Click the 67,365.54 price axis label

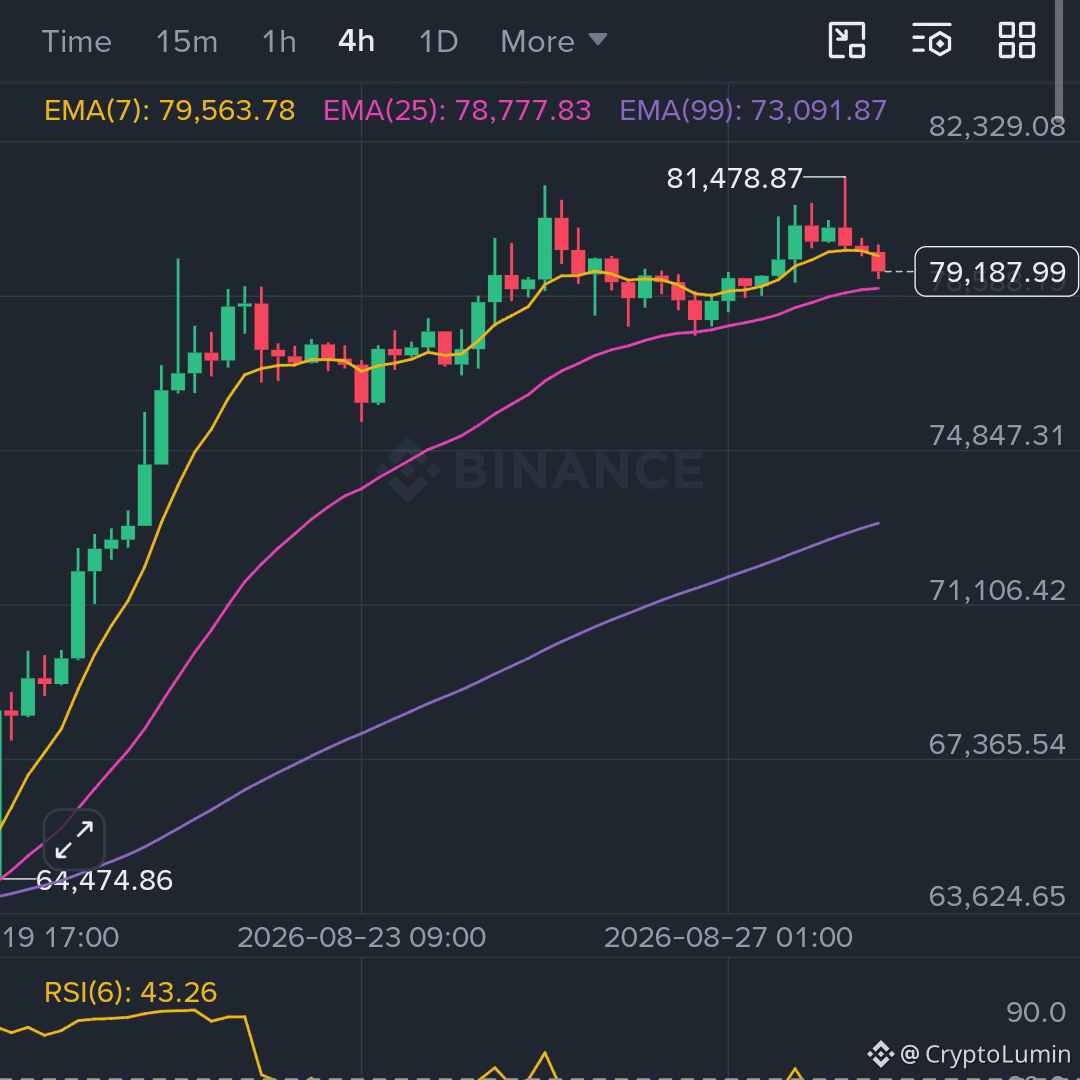pos(997,744)
